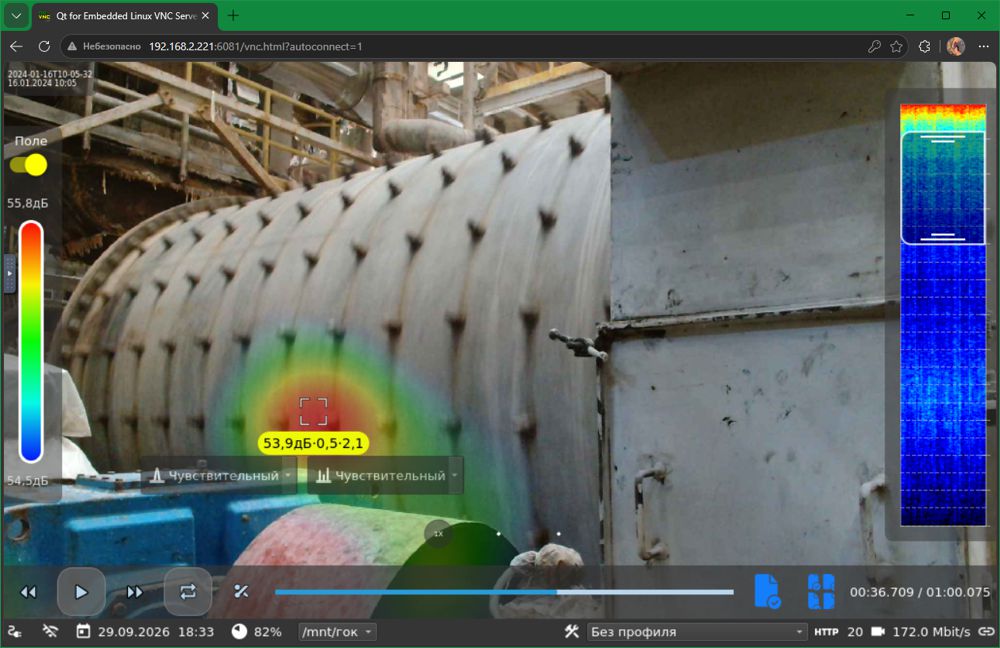Click the link chain icon in status bar
This screenshot has width=1000, height=648.
(x=987, y=631)
